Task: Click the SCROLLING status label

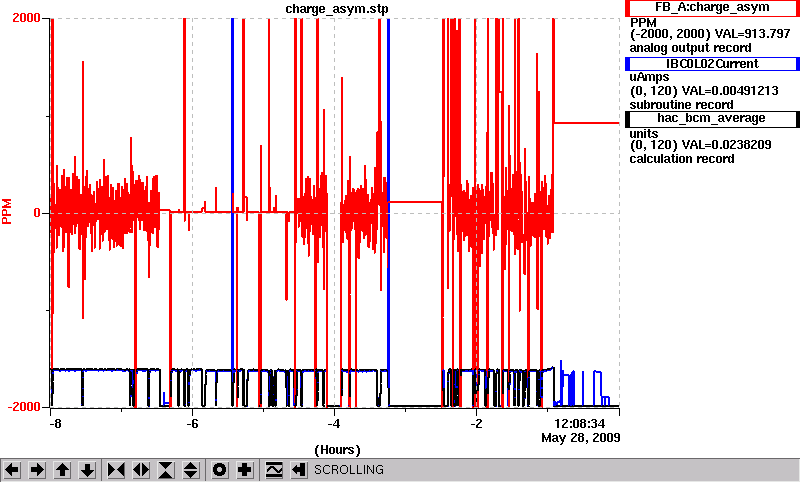Action: 348,469
